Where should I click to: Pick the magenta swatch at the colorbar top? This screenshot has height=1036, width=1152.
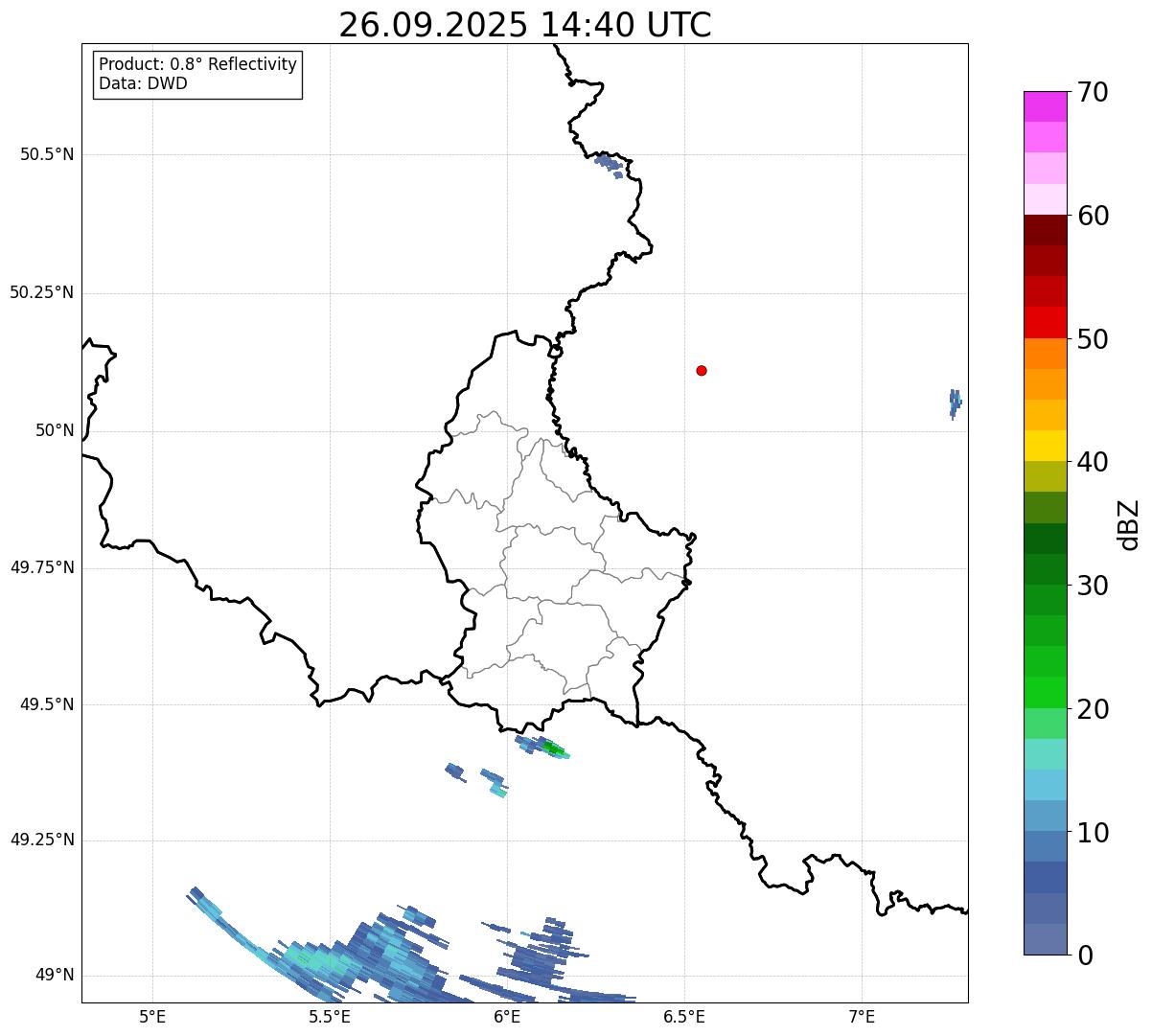point(1045,106)
